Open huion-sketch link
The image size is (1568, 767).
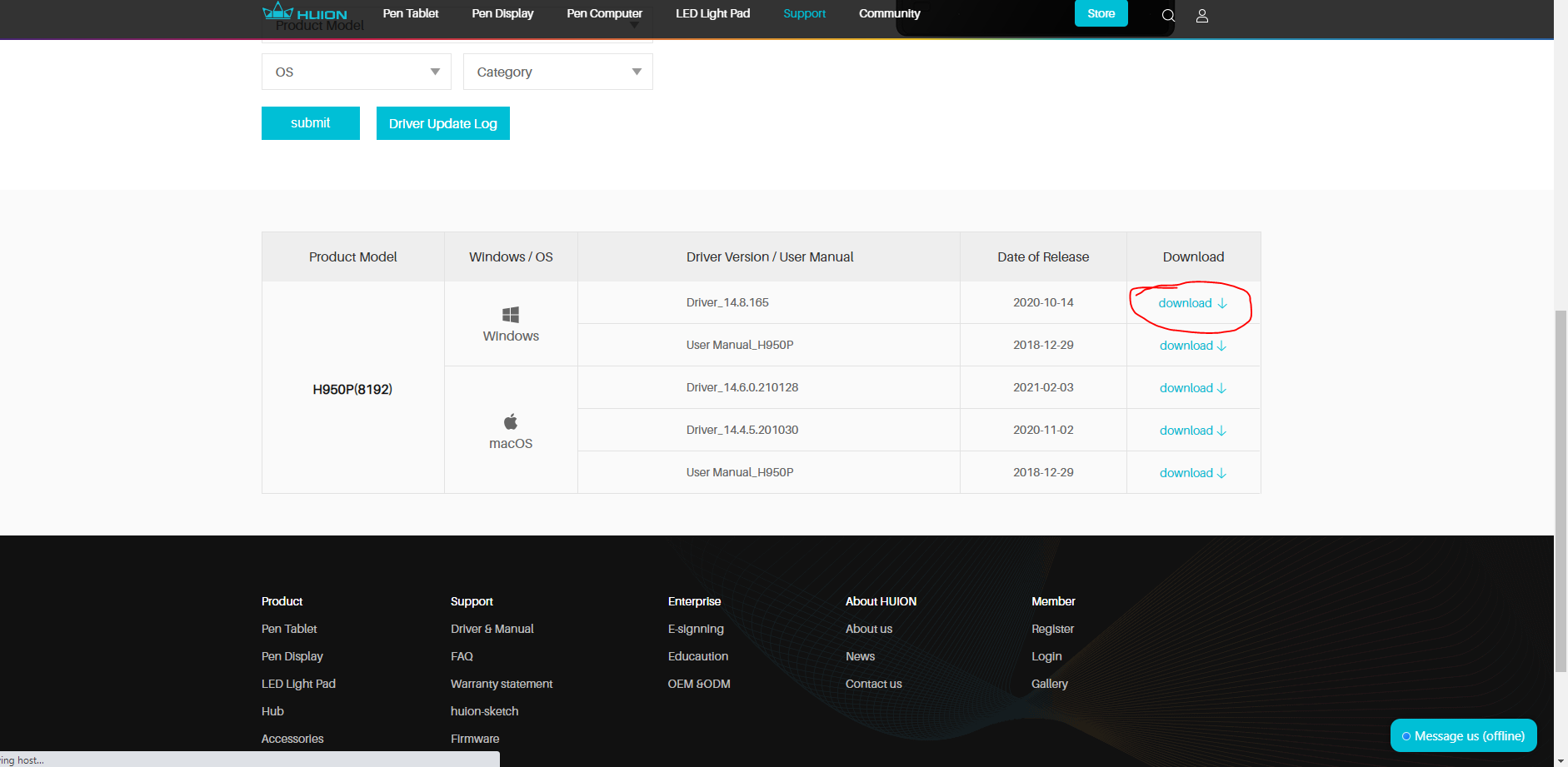click(484, 711)
